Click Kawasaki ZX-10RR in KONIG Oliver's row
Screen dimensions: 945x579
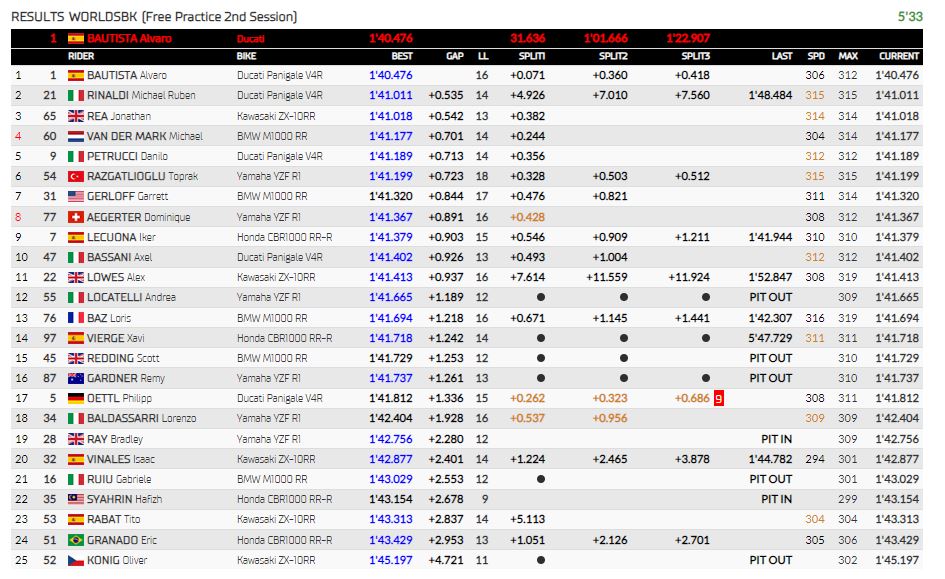pos(276,560)
